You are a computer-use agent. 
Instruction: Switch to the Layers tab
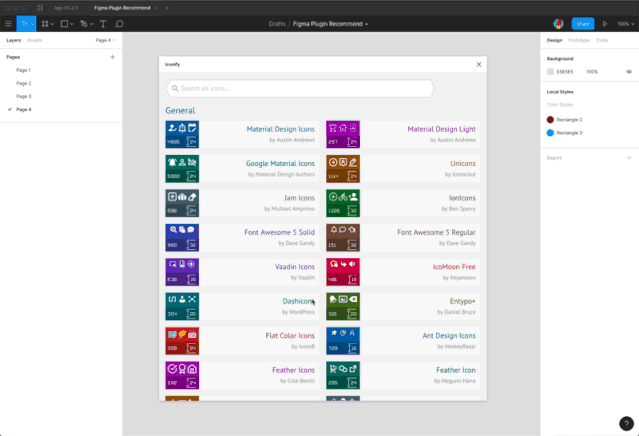point(13,40)
